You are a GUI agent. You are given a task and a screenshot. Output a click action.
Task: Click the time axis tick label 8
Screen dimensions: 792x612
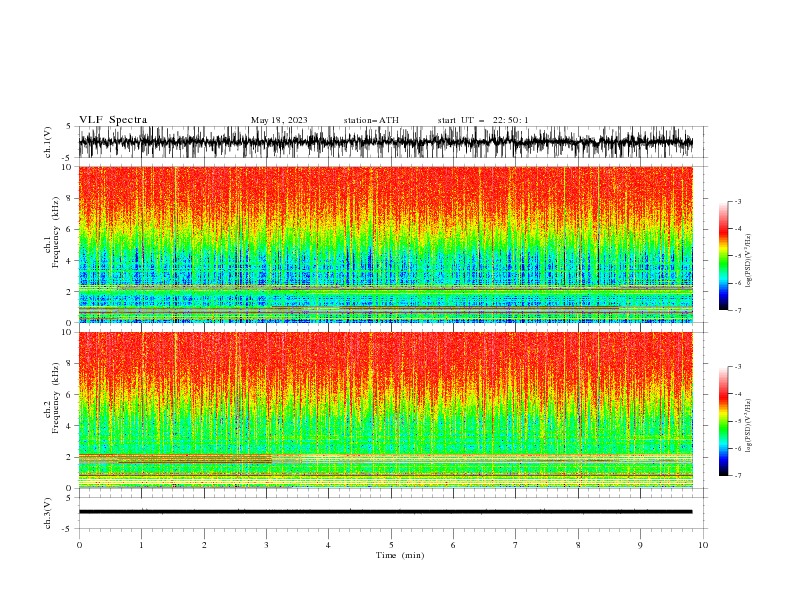[578, 545]
